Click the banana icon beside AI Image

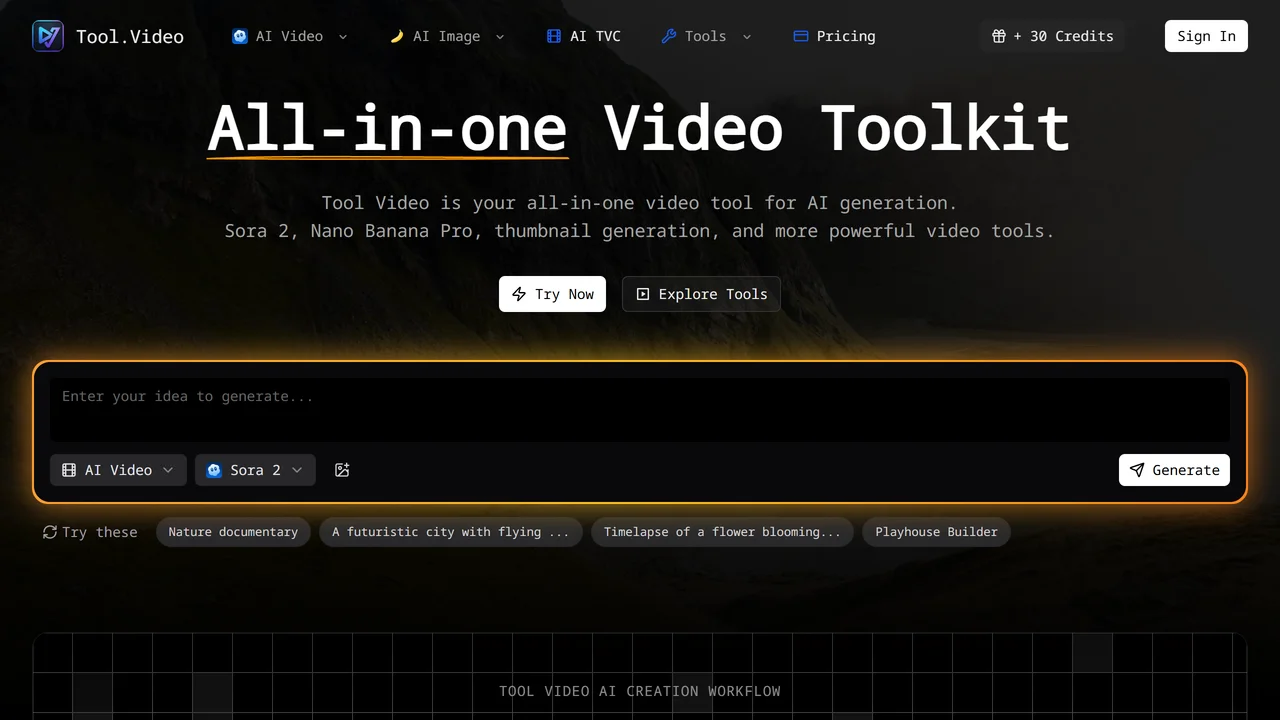coord(397,36)
